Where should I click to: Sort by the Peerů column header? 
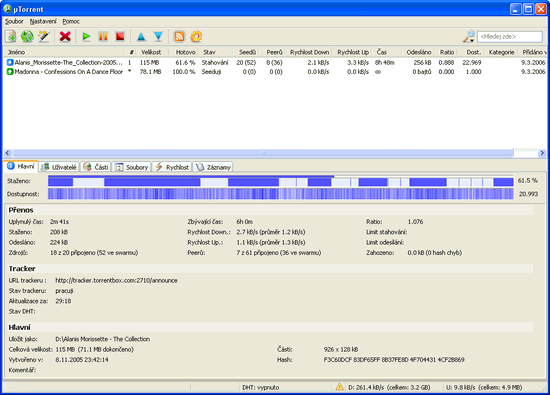pyautogui.click(x=273, y=52)
